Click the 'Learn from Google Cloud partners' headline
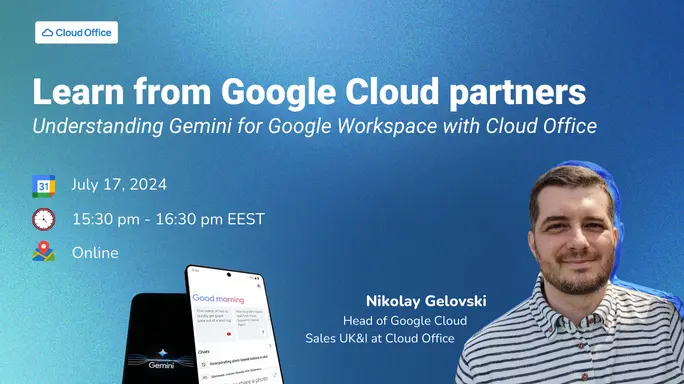 point(309,91)
